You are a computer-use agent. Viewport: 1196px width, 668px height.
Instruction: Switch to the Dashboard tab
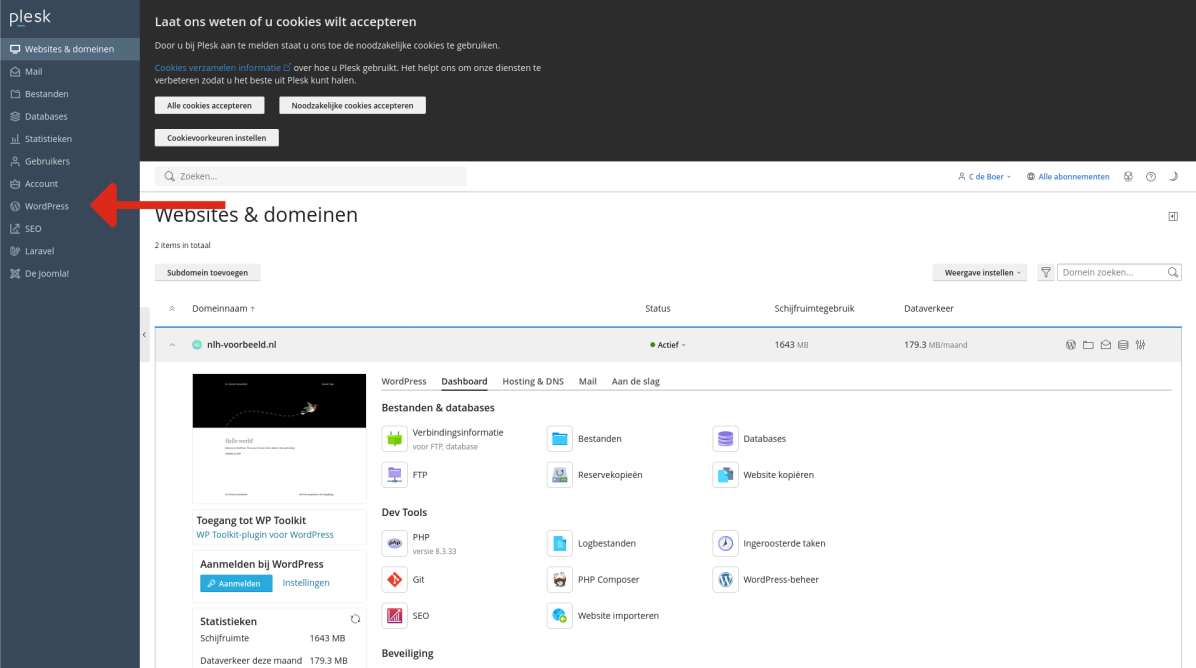(464, 381)
